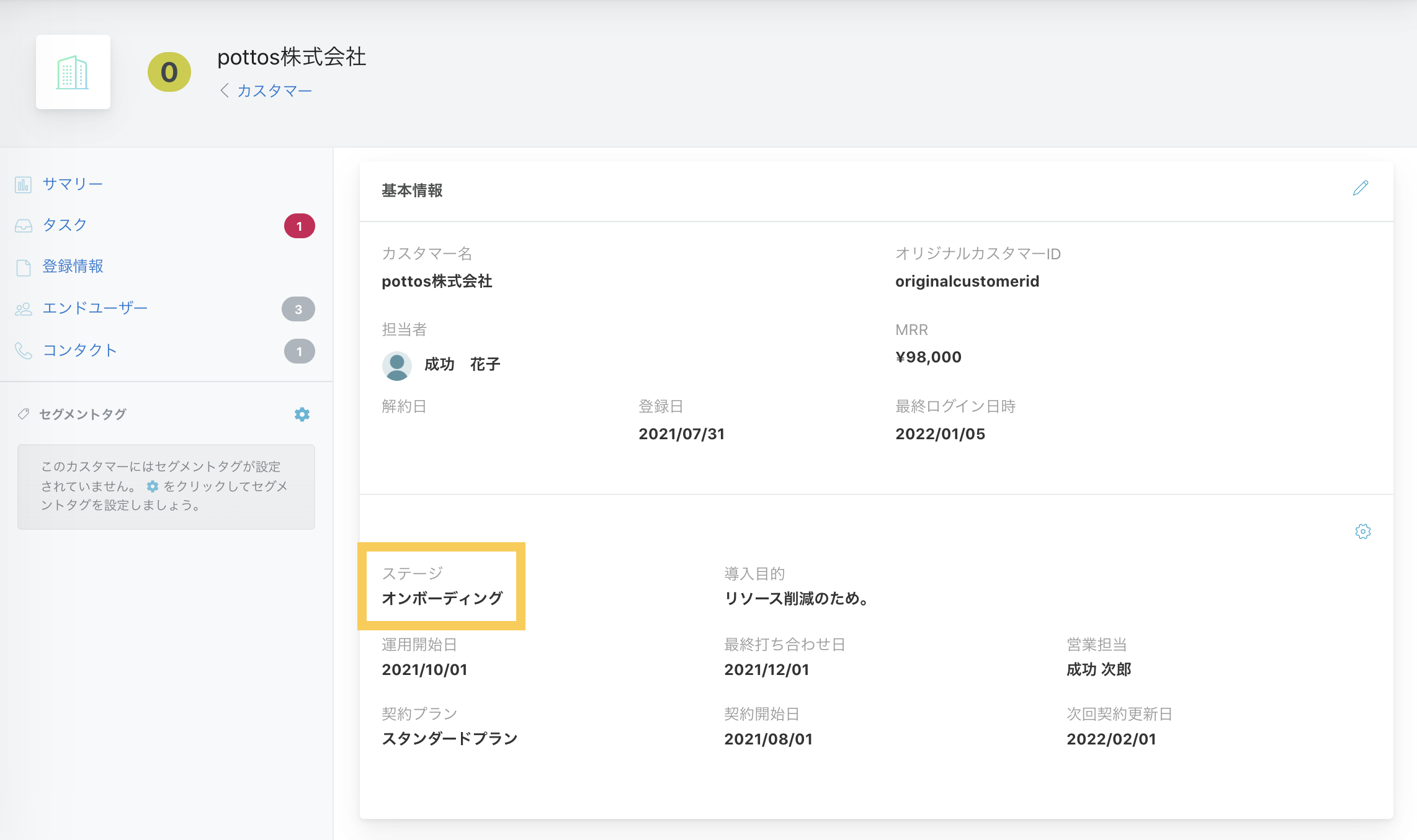This screenshot has width=1417, height=840.
Task: Click the タスク inbox icon
Action: [24, 226]
